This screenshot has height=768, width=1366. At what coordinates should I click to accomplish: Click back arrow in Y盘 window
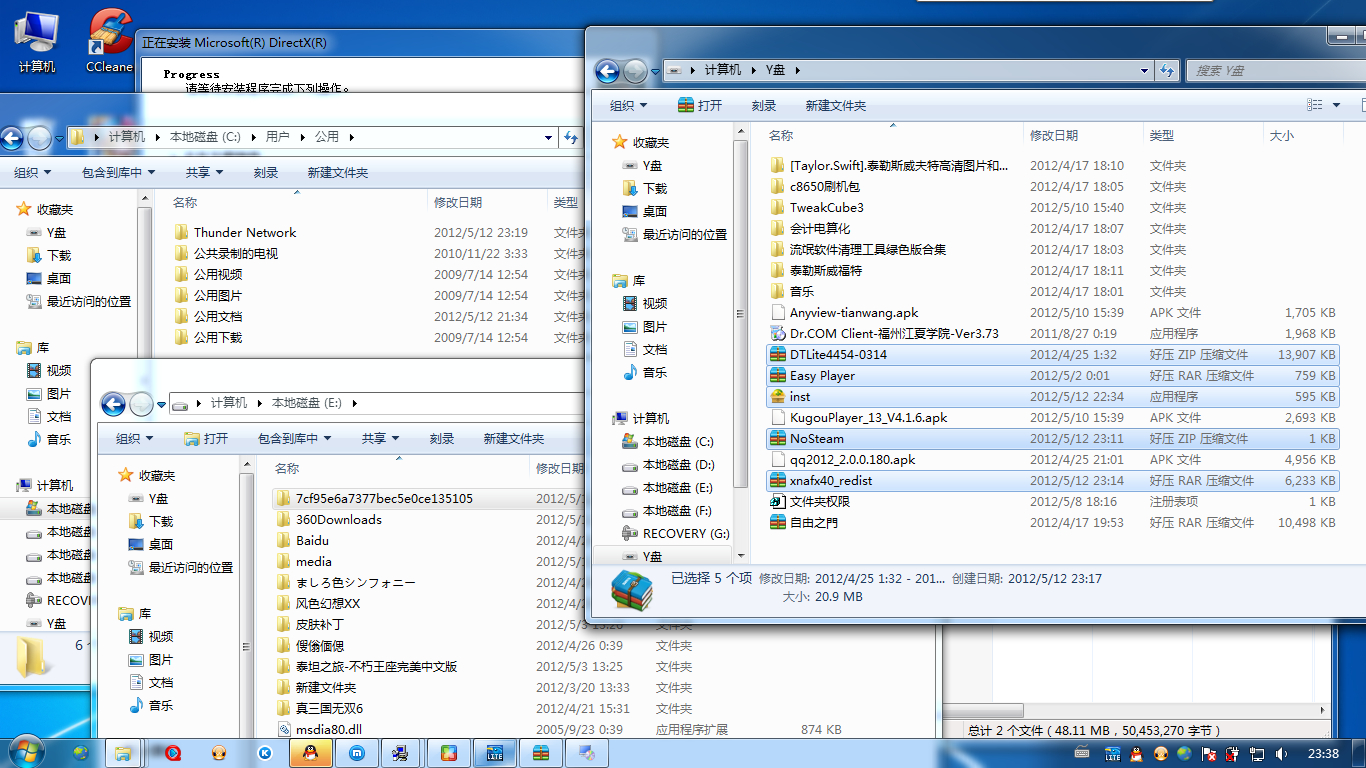point(607,71)
